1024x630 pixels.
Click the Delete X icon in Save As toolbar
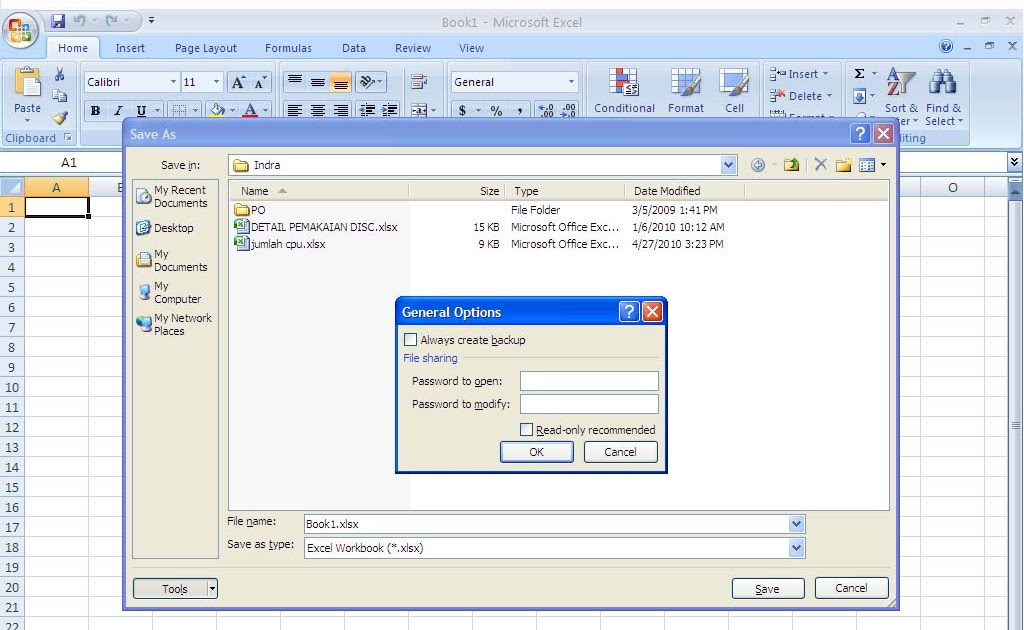click(x=821, y=165)
